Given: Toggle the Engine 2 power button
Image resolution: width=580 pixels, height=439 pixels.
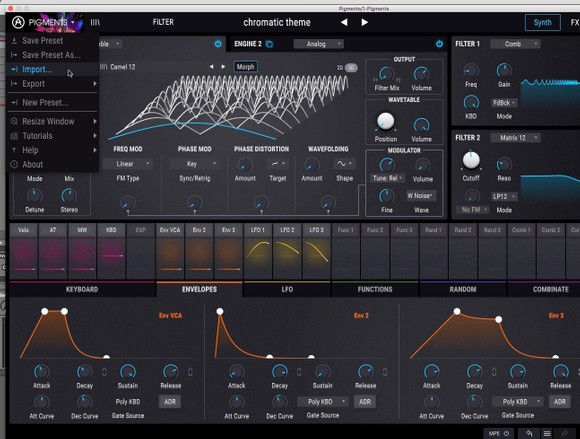Looking at the screenshot, I should click(439, 44).
